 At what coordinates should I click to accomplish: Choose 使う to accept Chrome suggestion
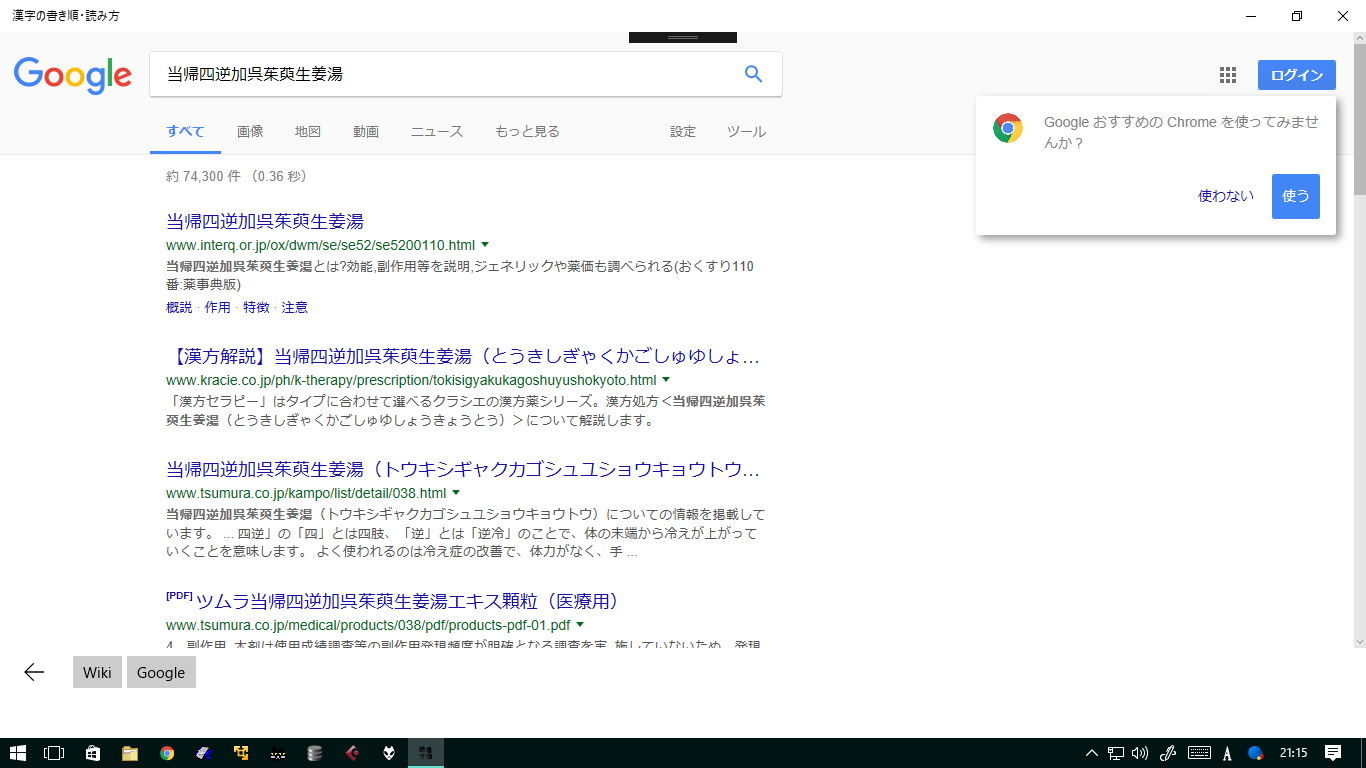[1295, 196]
